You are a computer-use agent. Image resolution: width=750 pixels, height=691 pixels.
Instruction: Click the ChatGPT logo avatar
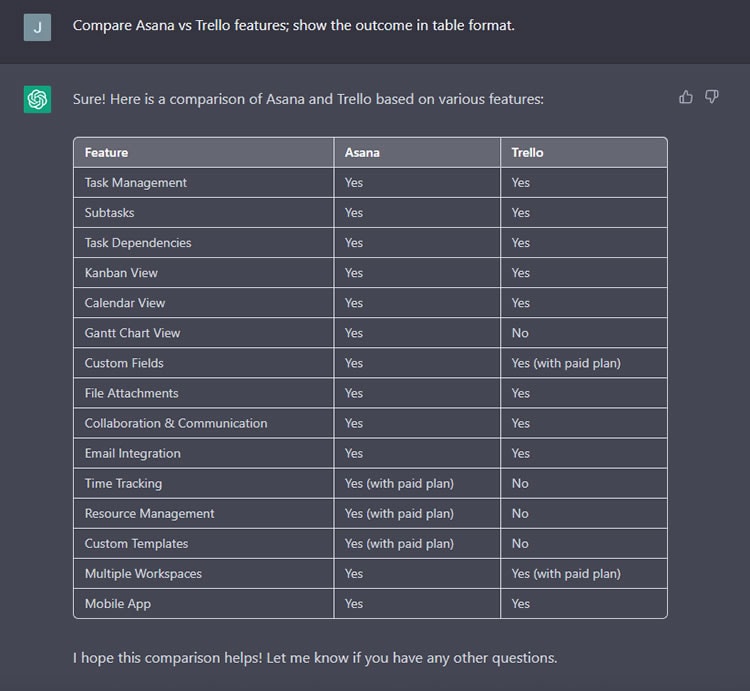point(37,99)
